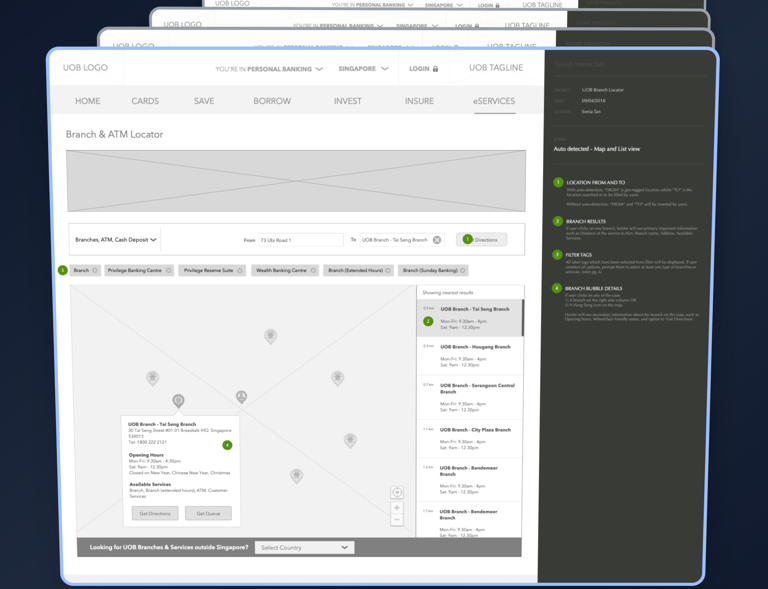Image resolution: width=768 pixels, height=589 pixels.
Task: Select the INSURE nav tab
Action: pyautogui.click(x=419, y=101)
